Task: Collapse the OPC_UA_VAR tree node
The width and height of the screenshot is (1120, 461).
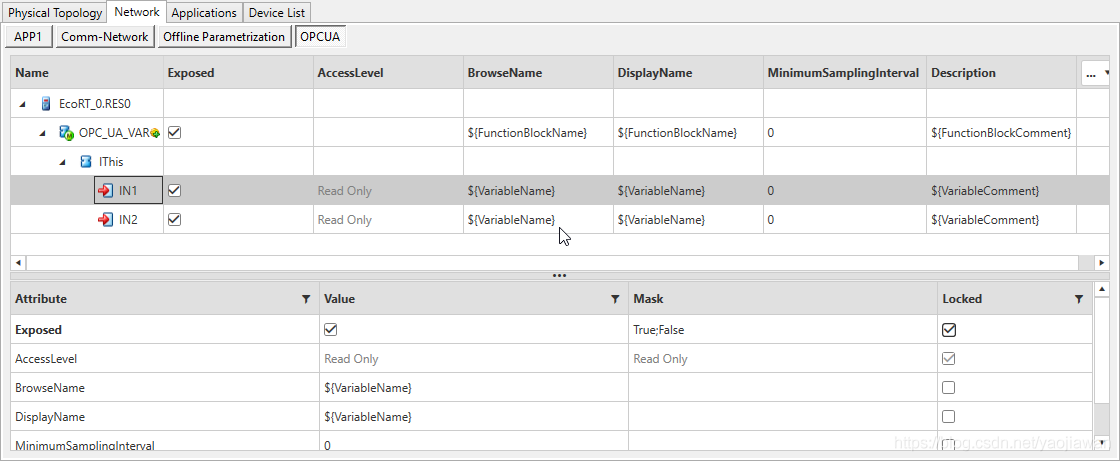Action: (x=43, y=132)
